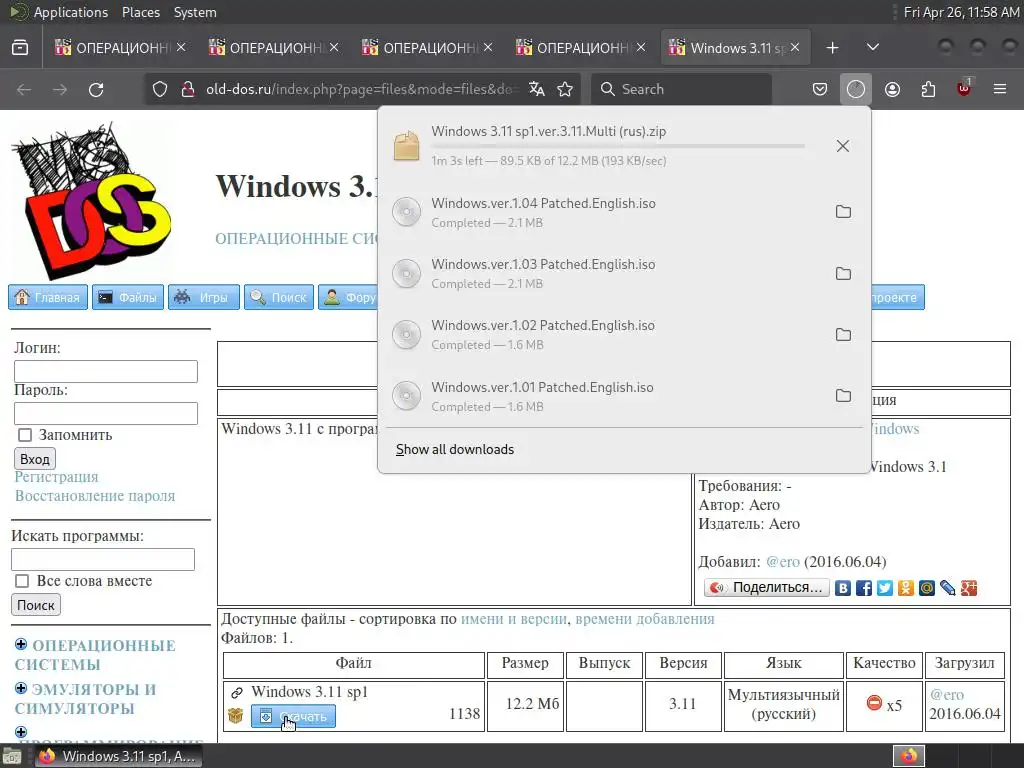Sort files by времени добавления
The width and height of the screenshot is (1024, 768).
pos(645,618)
